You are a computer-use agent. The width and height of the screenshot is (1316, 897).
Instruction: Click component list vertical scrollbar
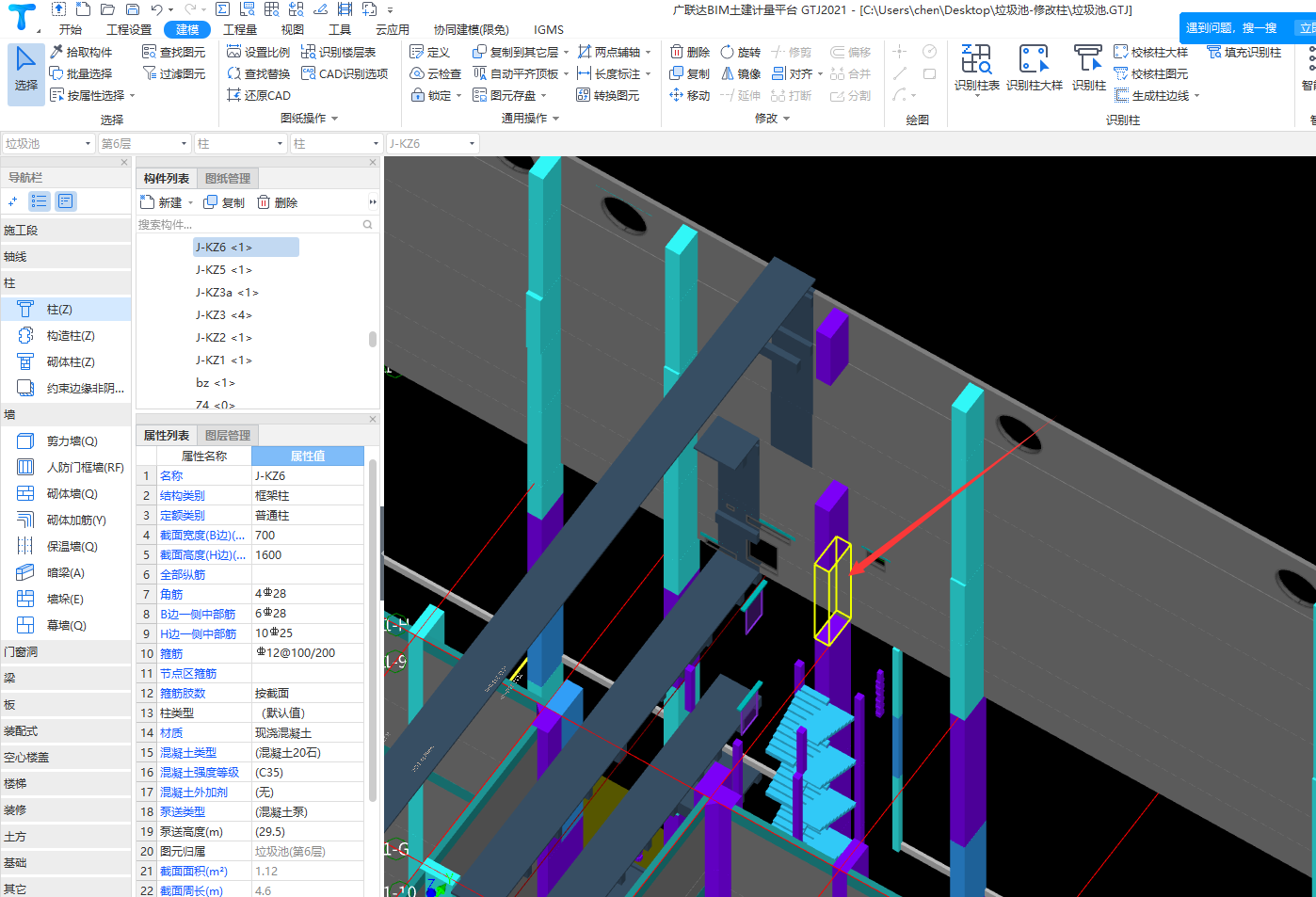(x=373, y=339)
